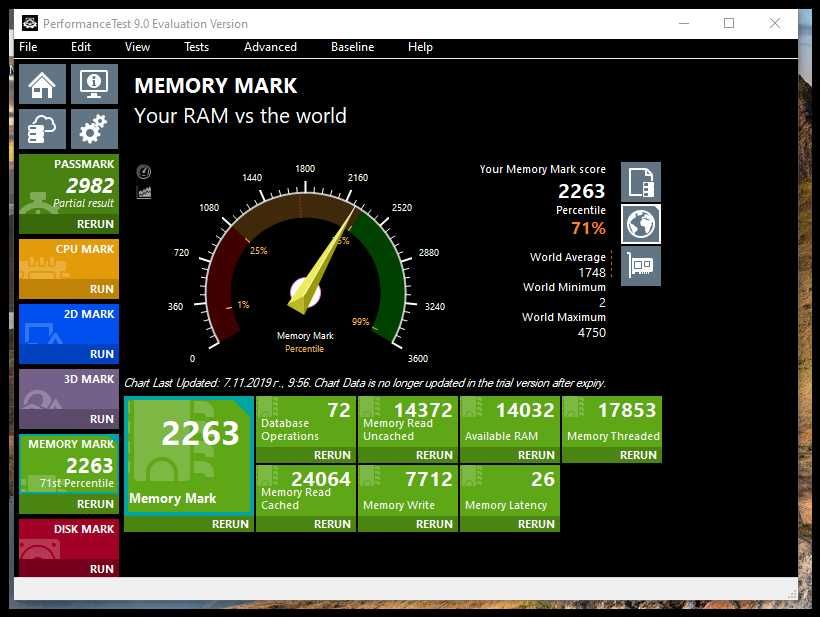Run the Disk Mark test
The width and height of the screenshot is (820, 617).
point(101,569)
